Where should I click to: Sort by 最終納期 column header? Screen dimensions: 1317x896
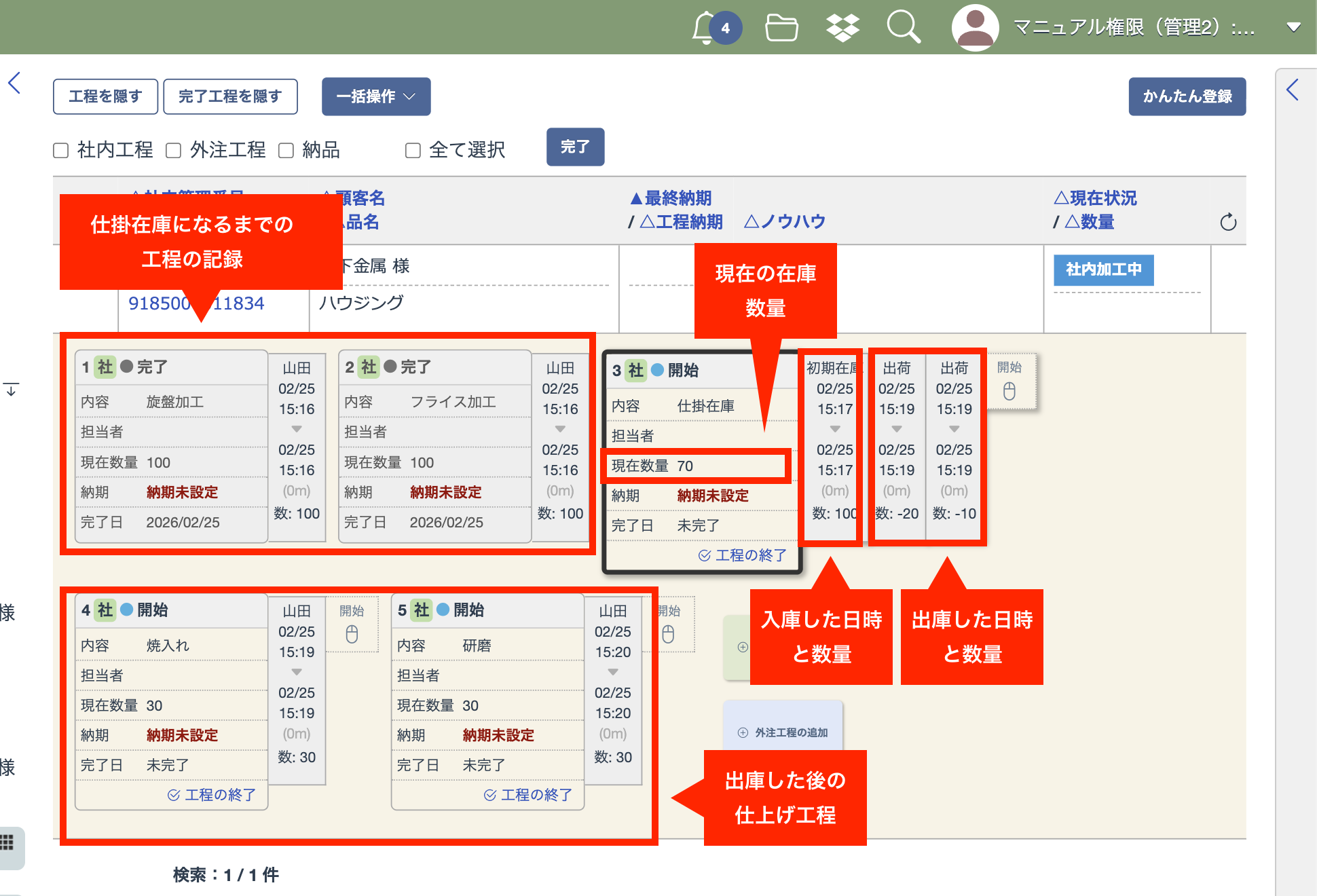[x=671, y=198]
